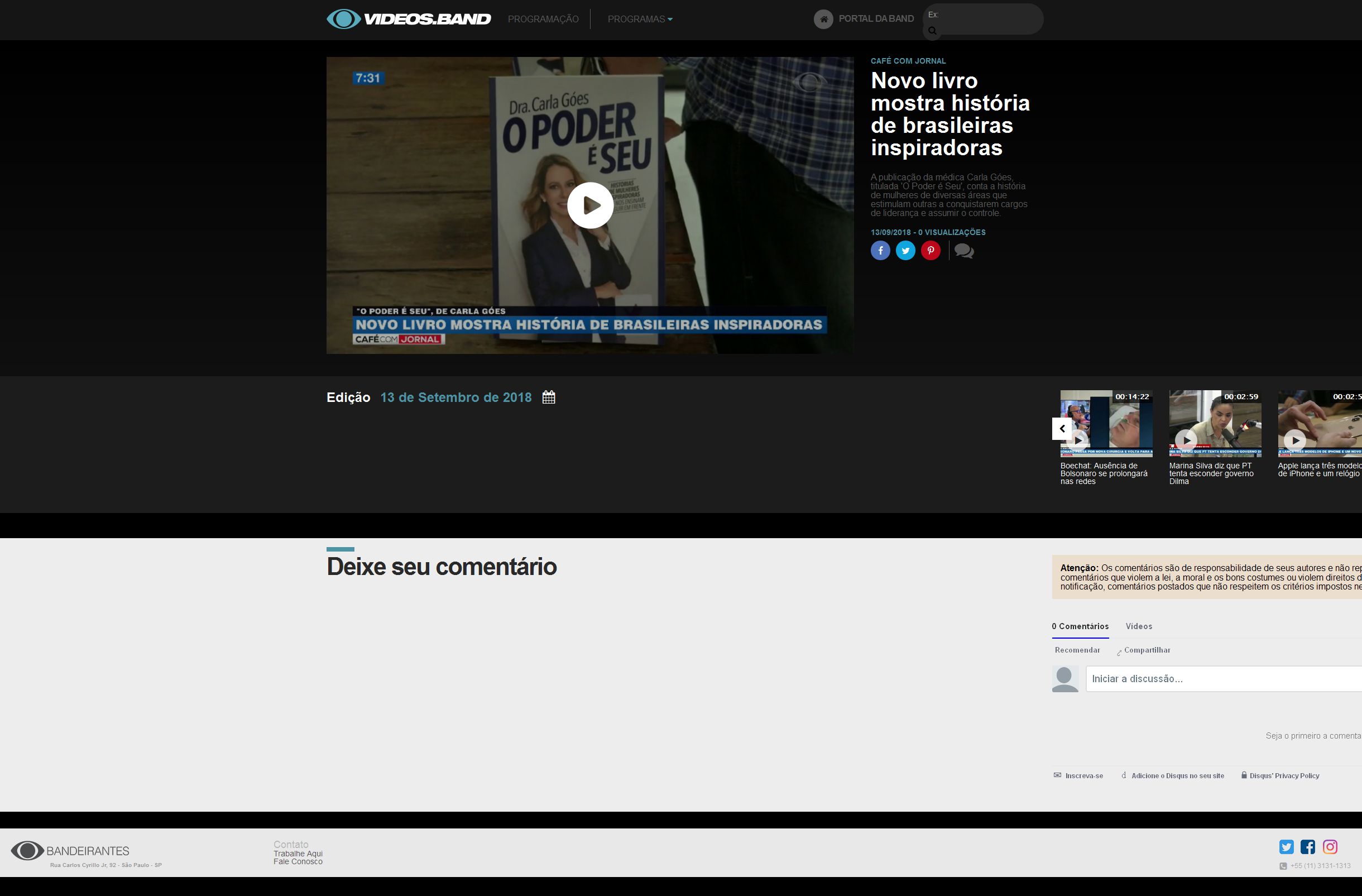Expand the Programas dropdown menu

coord(640,19)
